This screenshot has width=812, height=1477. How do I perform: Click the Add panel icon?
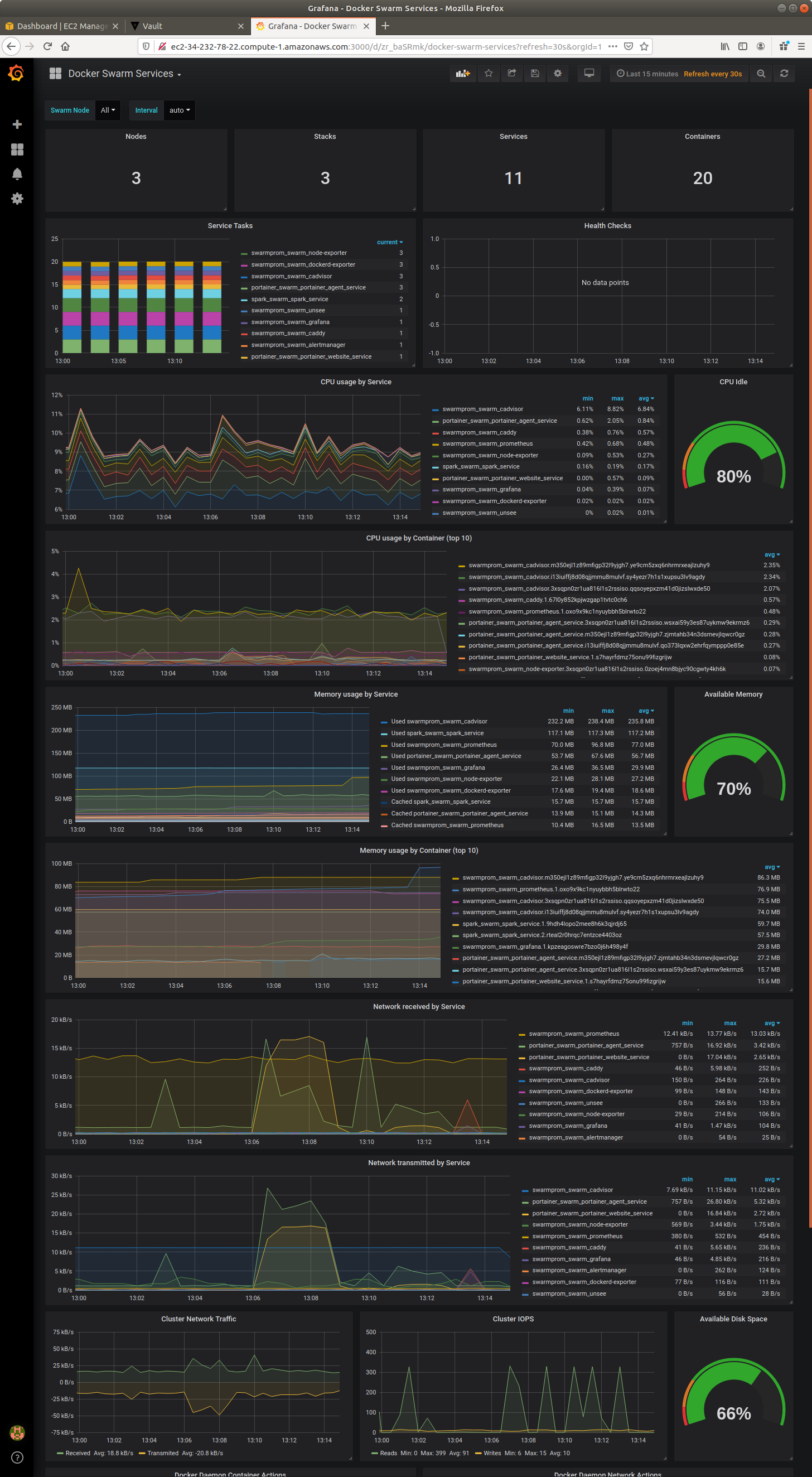463,74
